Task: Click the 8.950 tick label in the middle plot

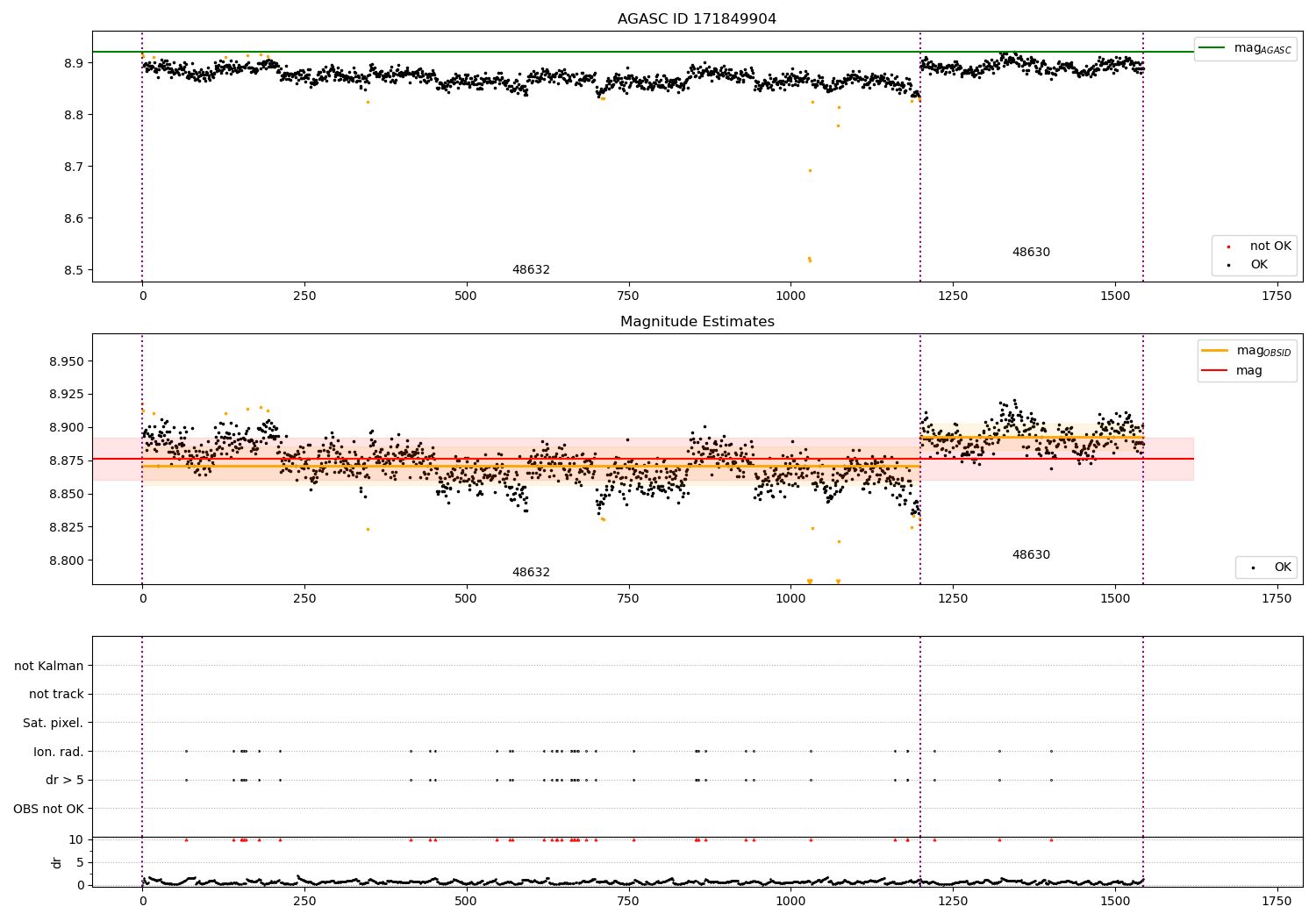Action: tap(67, 361)
